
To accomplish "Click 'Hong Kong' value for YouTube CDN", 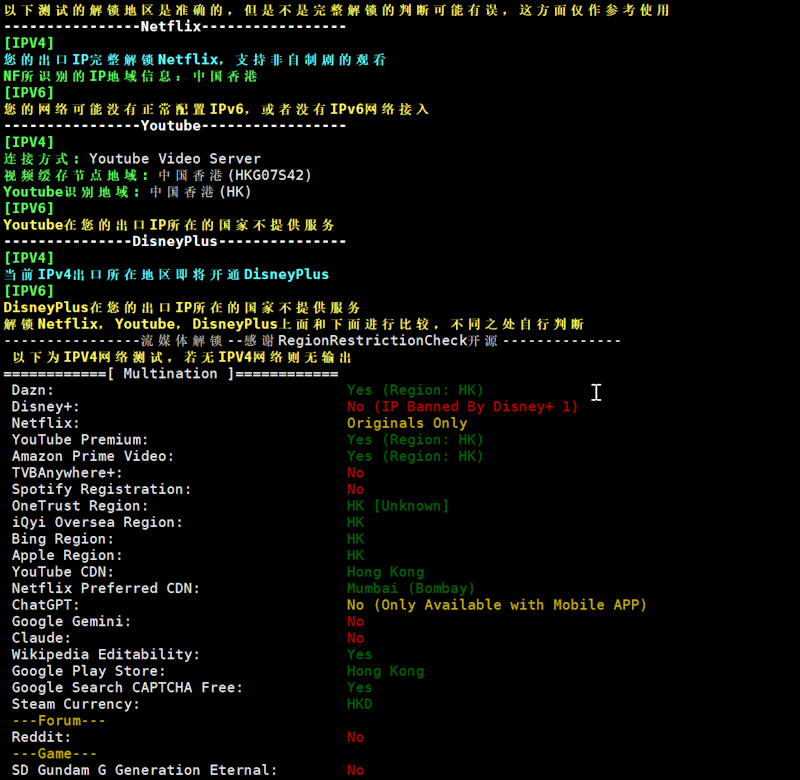I will point(385,572).
